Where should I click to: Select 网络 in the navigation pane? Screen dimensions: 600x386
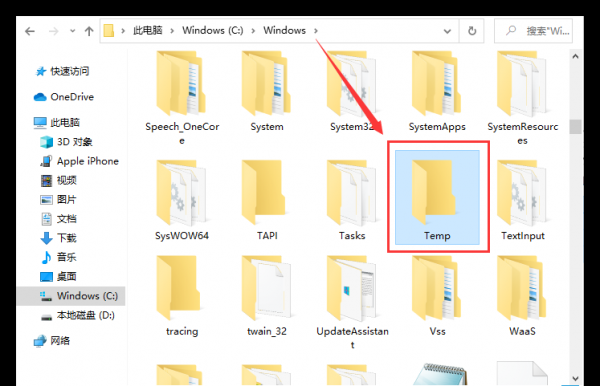[x=52, y=340]
